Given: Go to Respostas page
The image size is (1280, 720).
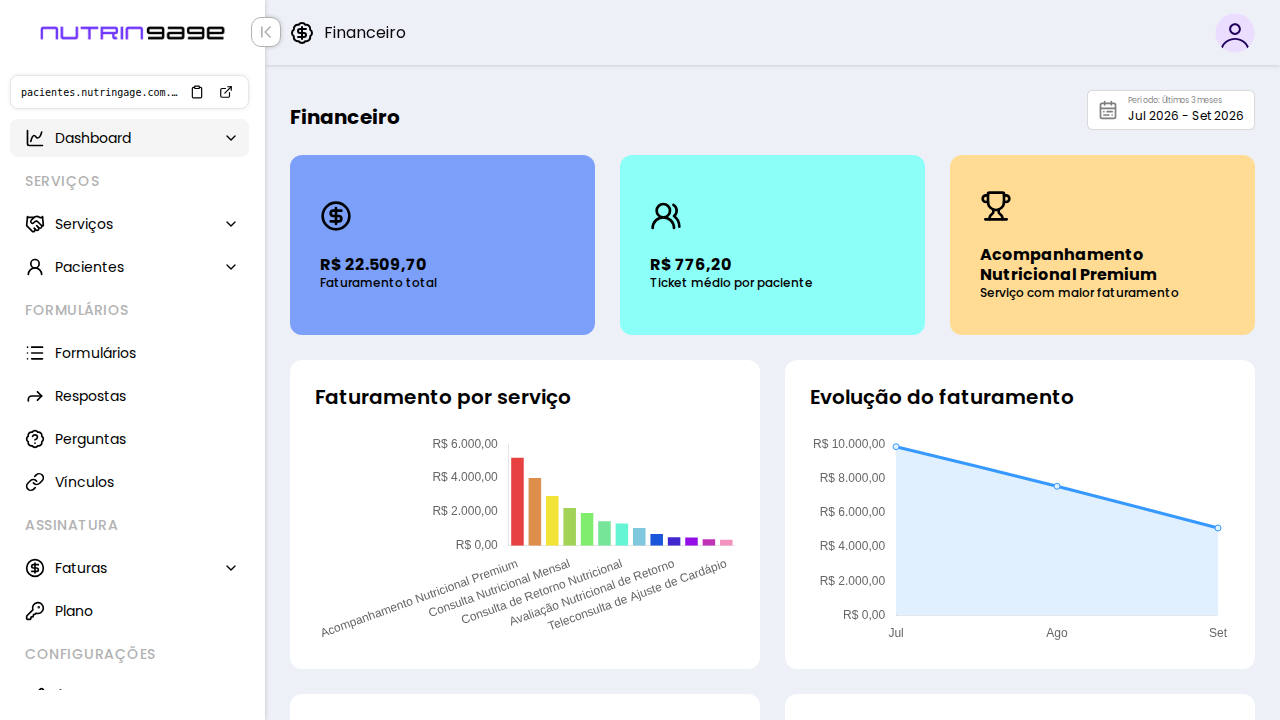Looking at the screenshot, I should pyautogui.click(x=130, y=396).
